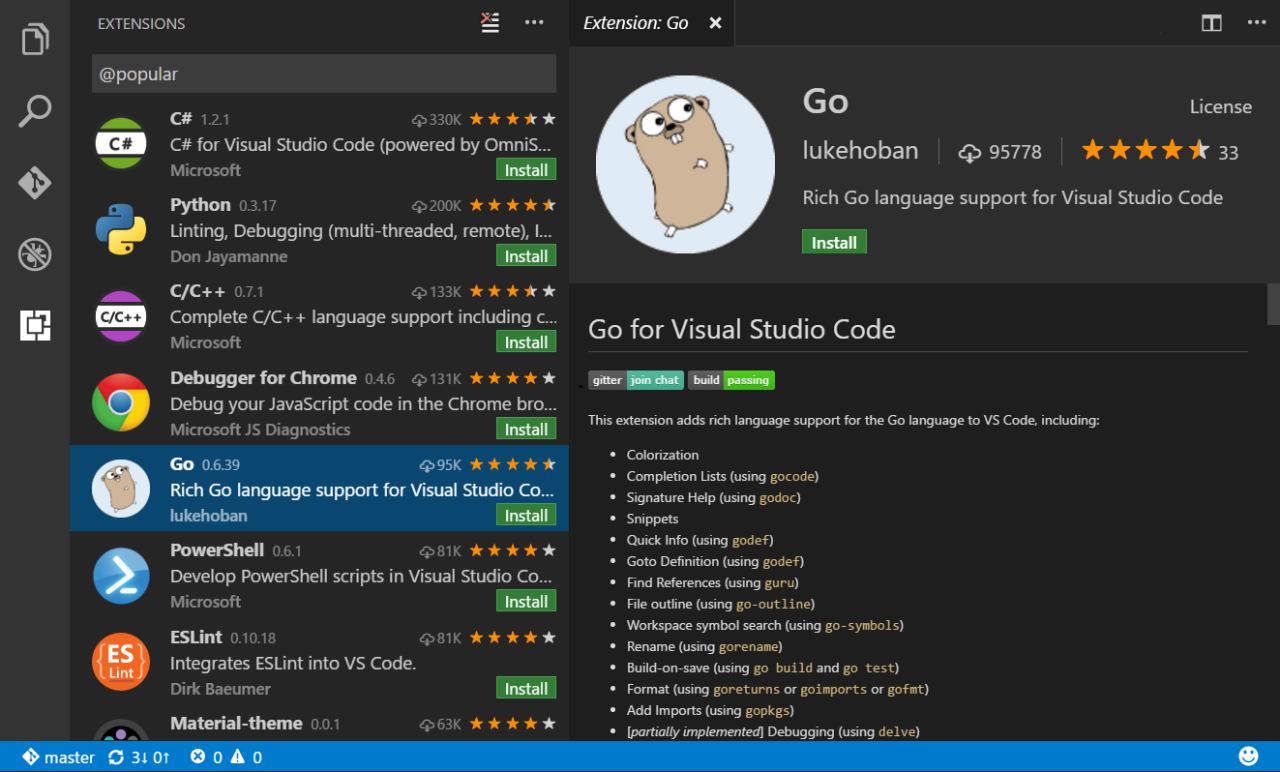Viewport: 1280px width, 772px height.
Task: Select the PowerShell extension name
Action: click(x=217, y=550)
